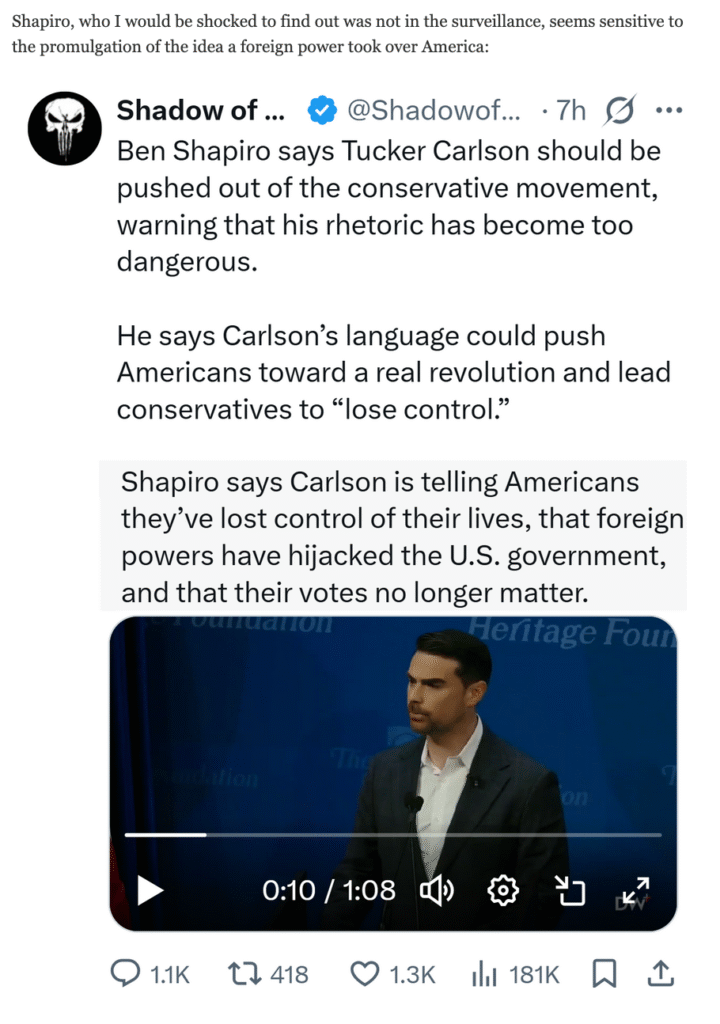
Task: Open the video settings gear
Action: (x=504, y=889)
